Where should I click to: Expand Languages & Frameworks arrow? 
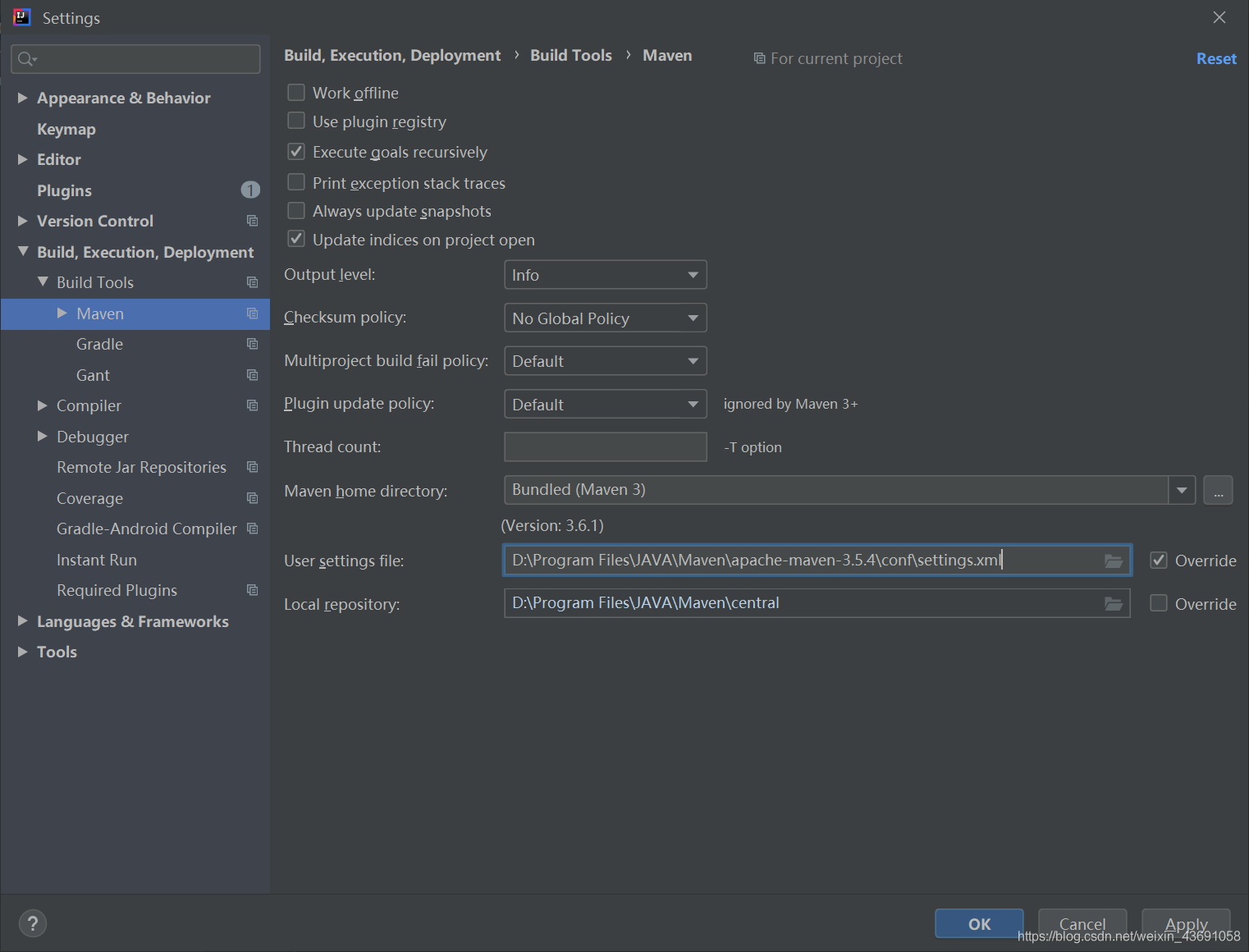click(x=23, y=621)
